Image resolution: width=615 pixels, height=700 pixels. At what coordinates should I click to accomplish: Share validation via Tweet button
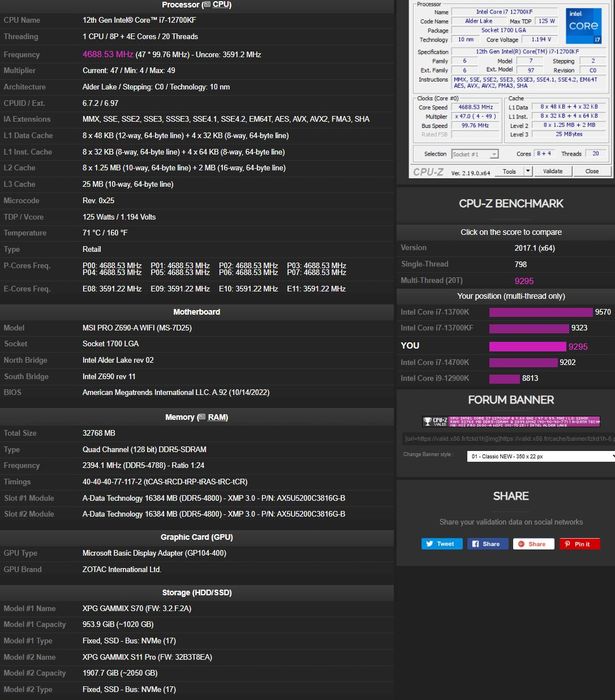tap(442, 544)
